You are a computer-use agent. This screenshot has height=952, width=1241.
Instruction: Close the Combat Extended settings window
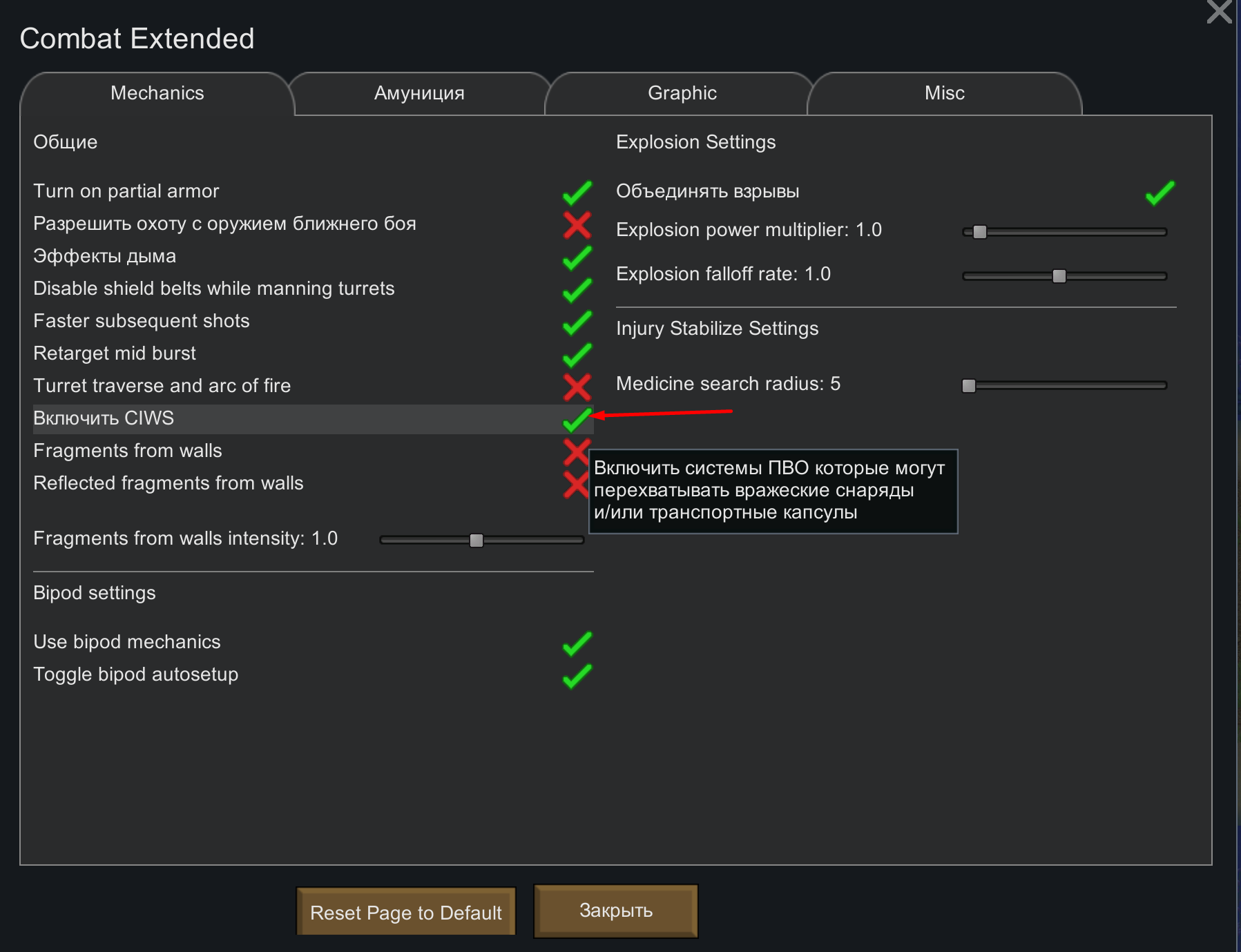tap(1219, 11)
